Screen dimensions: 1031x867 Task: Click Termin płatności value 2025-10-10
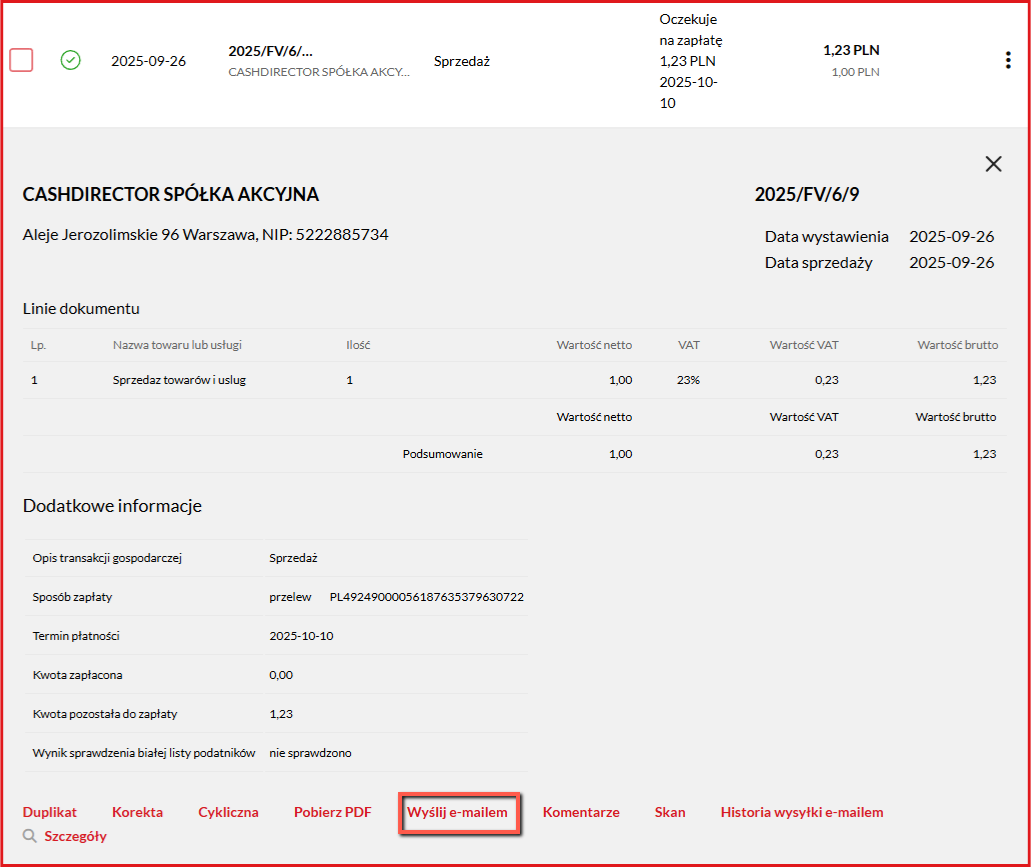tap(301, 636)
